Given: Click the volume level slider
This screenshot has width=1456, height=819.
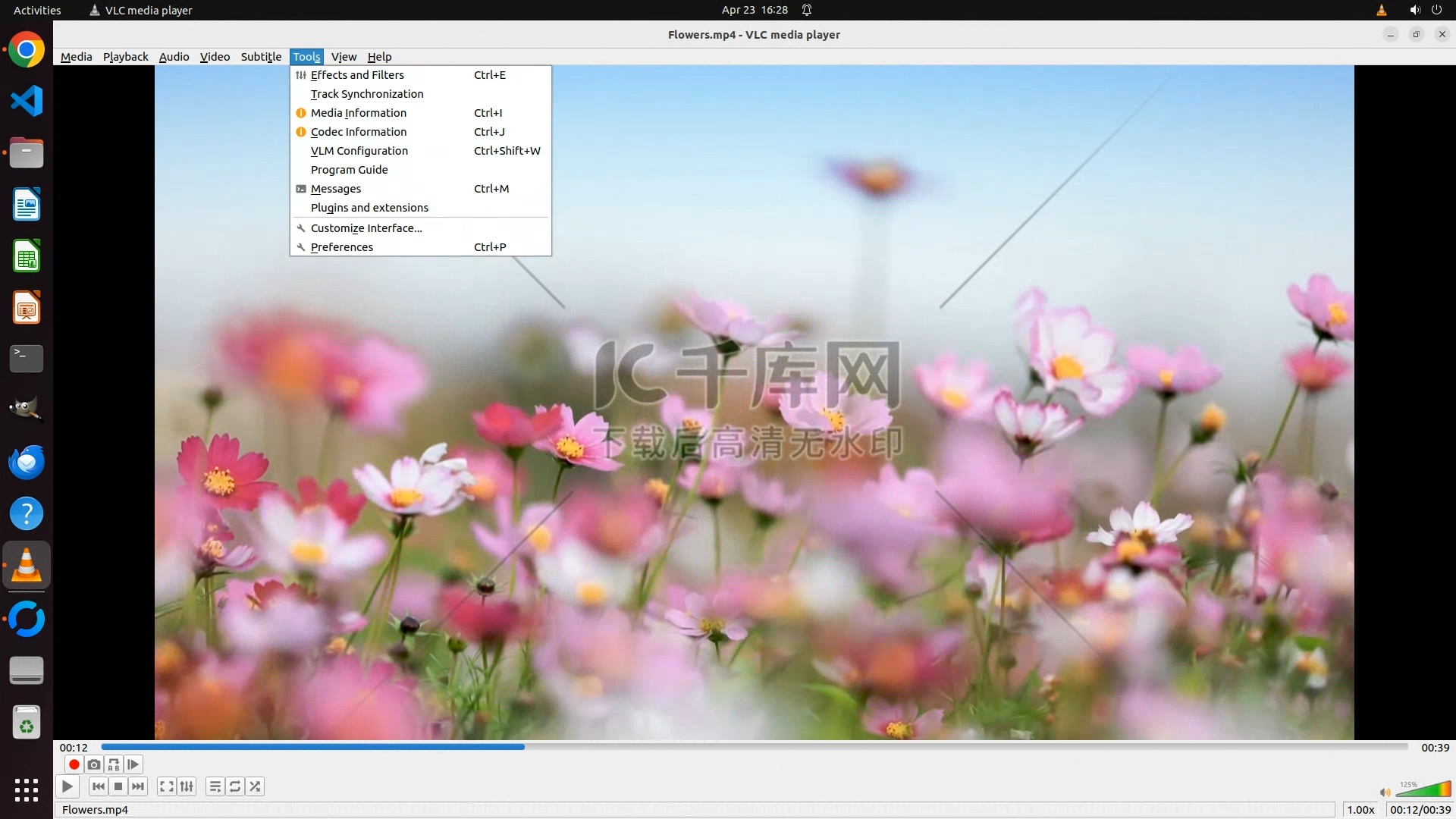Looking at the screenshot, I should (1423, 791).
